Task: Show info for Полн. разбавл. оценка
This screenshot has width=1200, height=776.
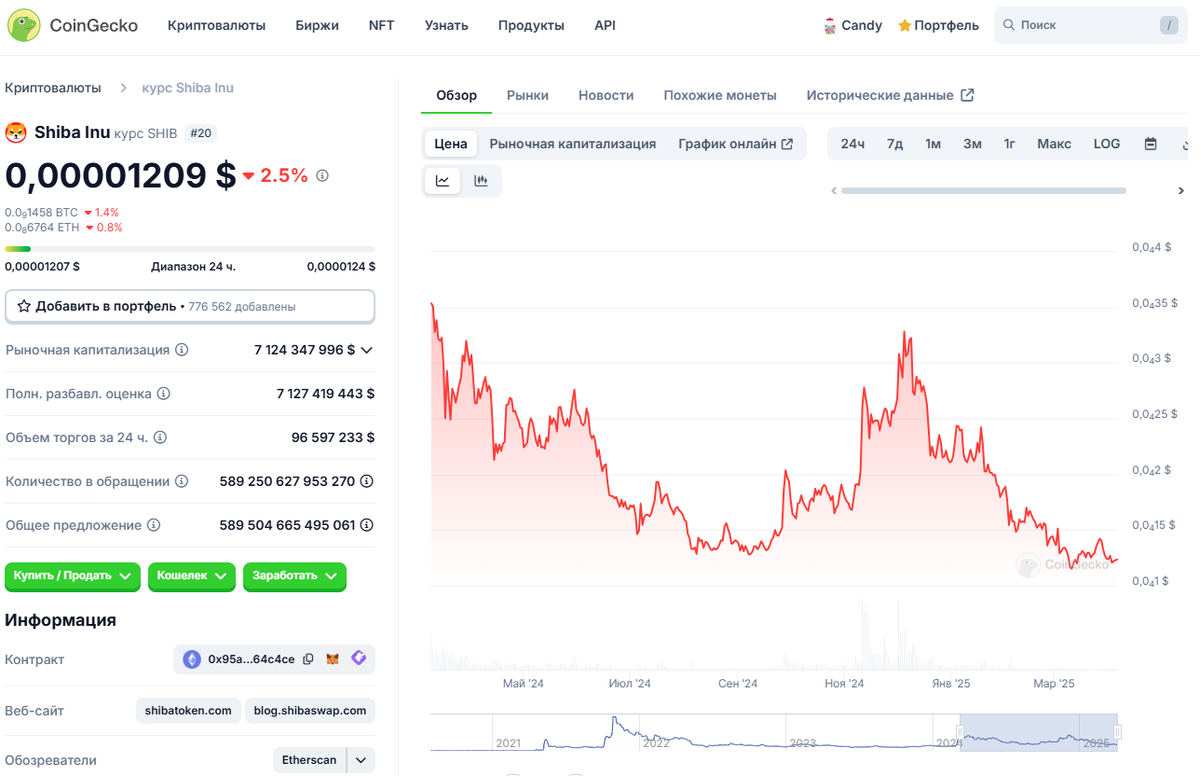Action: click(164, 394)
